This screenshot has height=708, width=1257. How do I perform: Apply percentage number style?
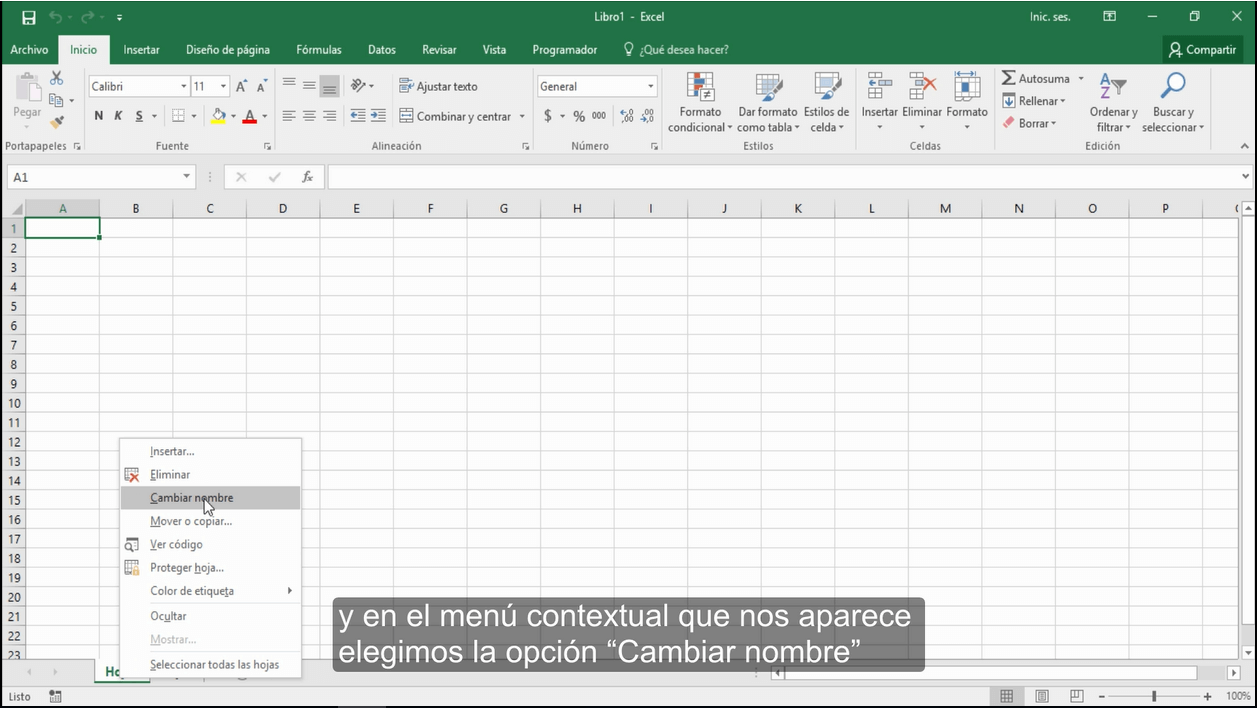(x=577, y=116)
